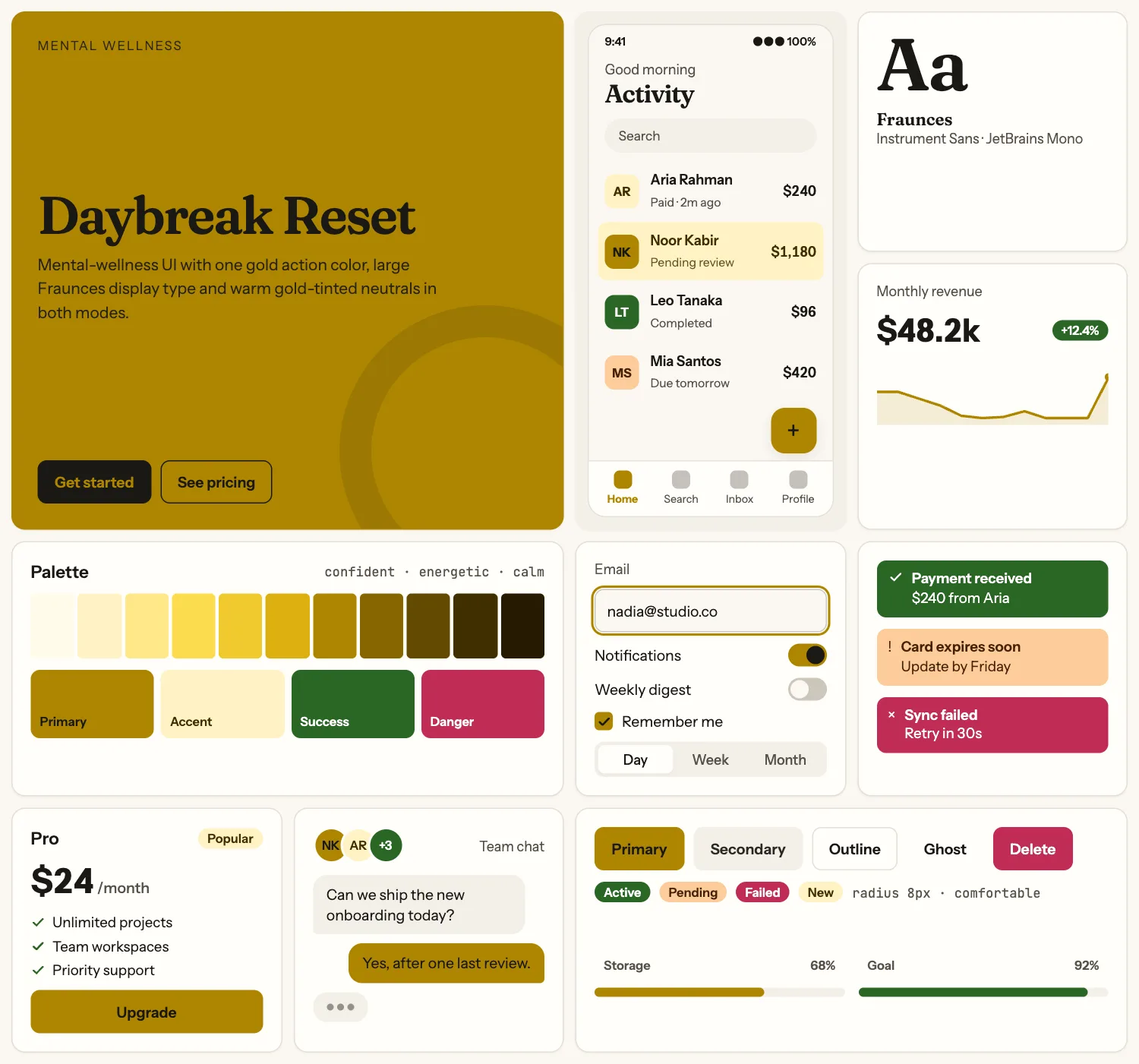1139x1064 pixels.
Task: Click the NK avatar beside Noor Kabir
Action: (622, 252)
